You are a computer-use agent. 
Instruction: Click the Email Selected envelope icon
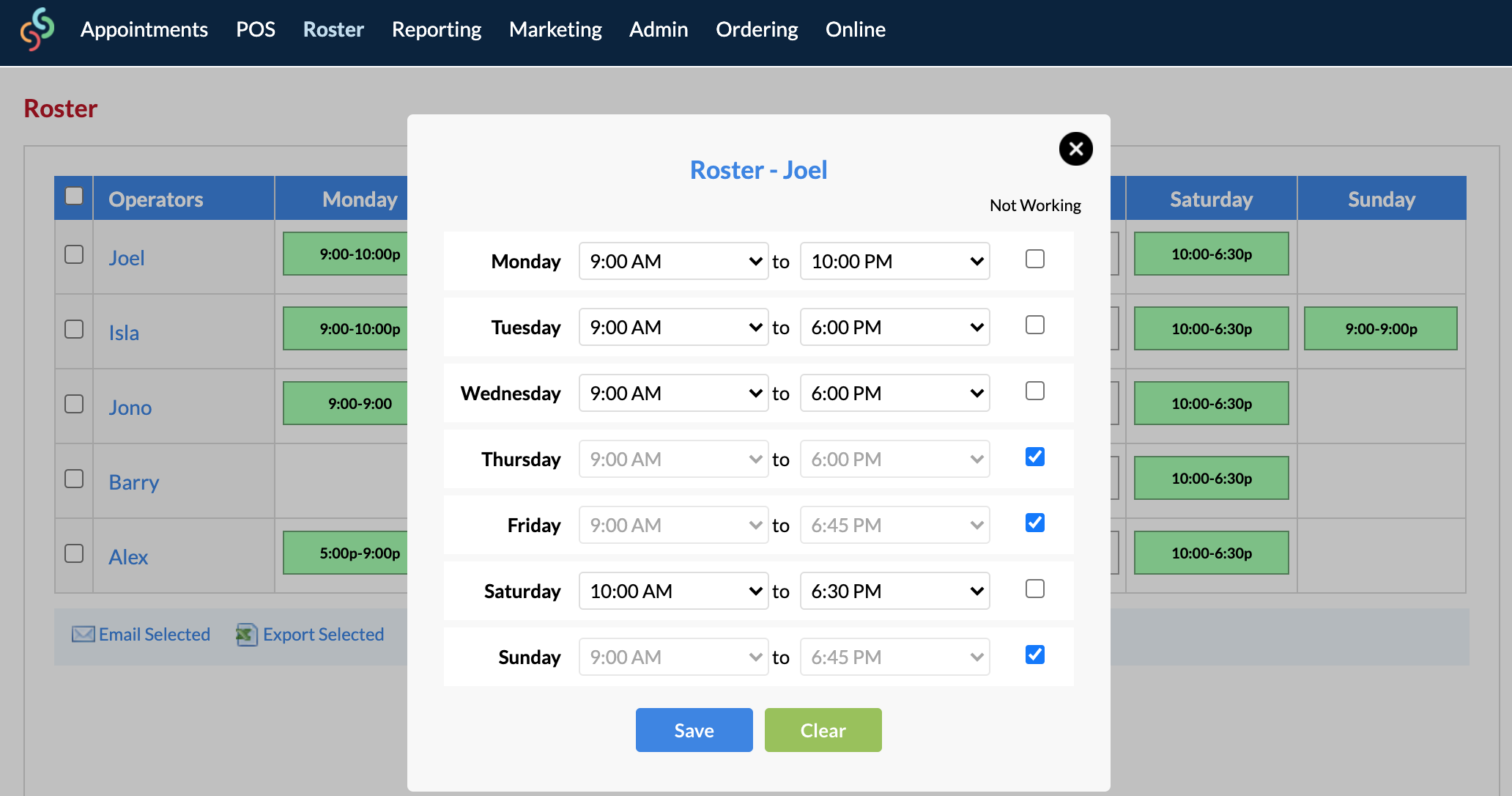[x=83, y=634]
